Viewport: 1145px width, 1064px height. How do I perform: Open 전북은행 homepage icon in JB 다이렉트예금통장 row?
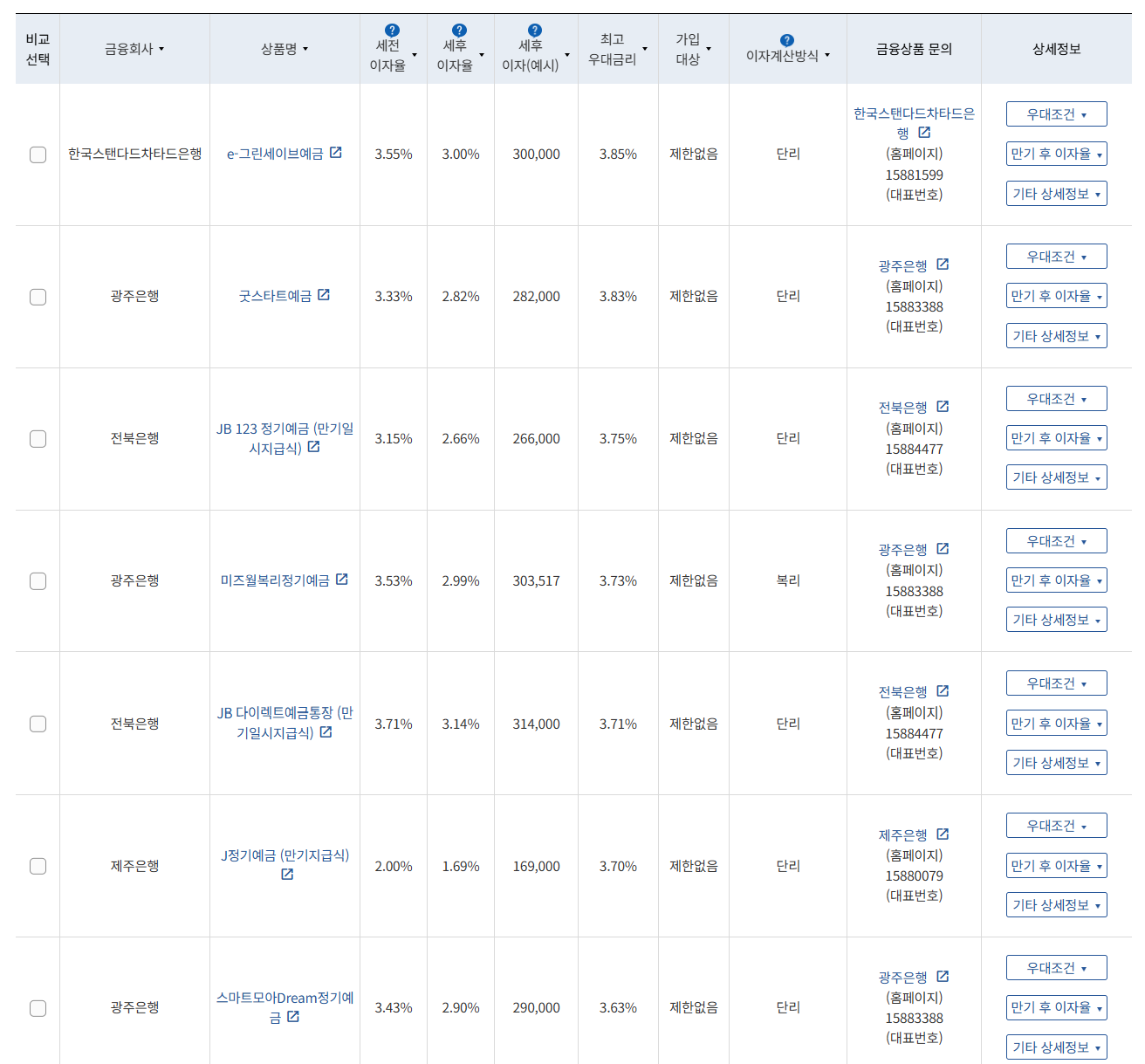click(x=943, y=690)
